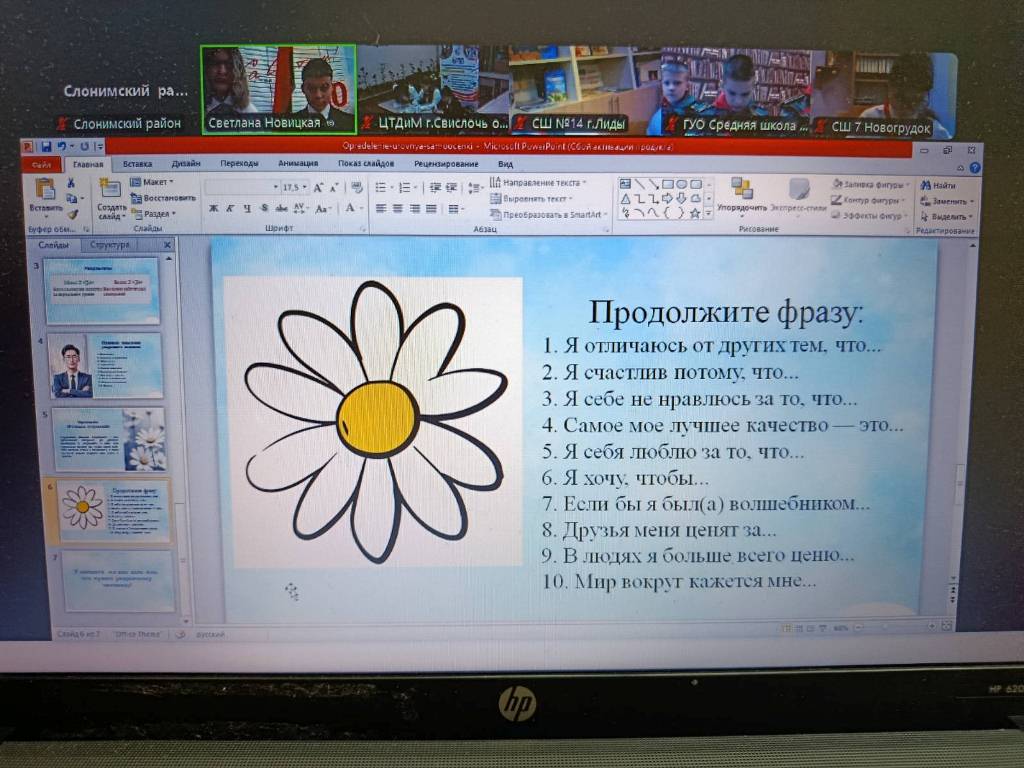The image size is (1024, 768).
Task: Toggle bold (Ж) formatting
Action: (x=214, y=208)
